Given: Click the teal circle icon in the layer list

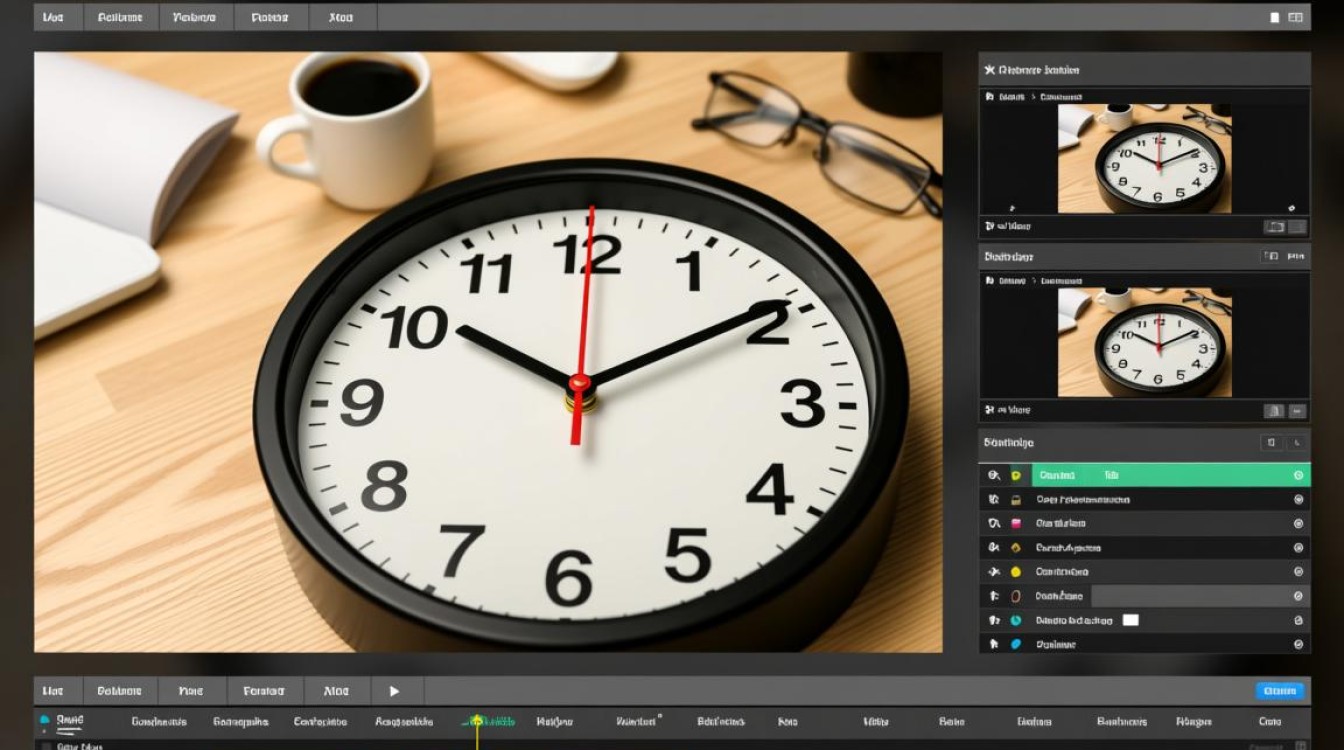Looking at the screenshot, I should tap(1015, 620).
